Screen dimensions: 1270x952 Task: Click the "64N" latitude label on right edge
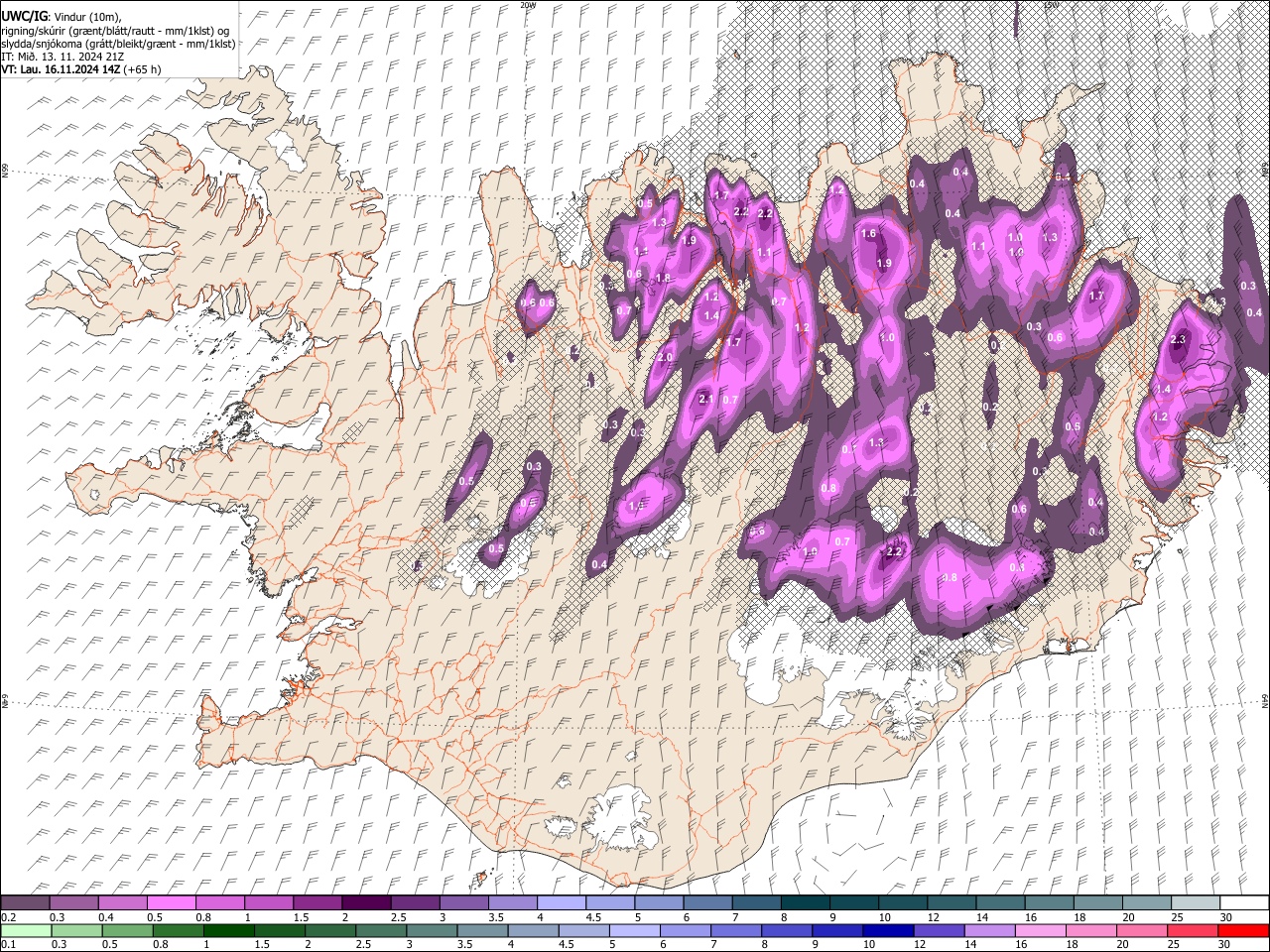(x=1265, y=701)
